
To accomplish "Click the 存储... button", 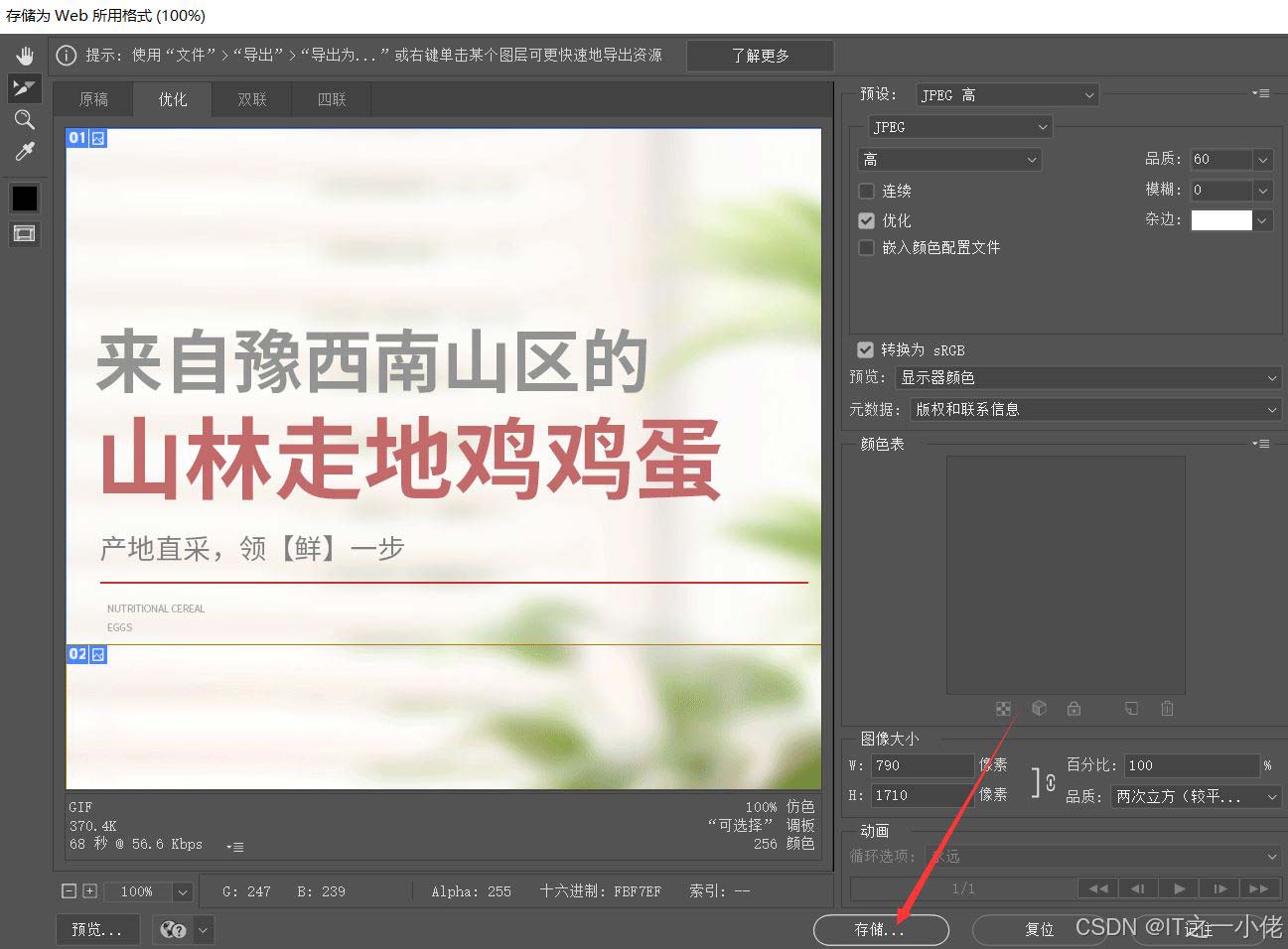I will pyautogui.click(x=880, y=929).
